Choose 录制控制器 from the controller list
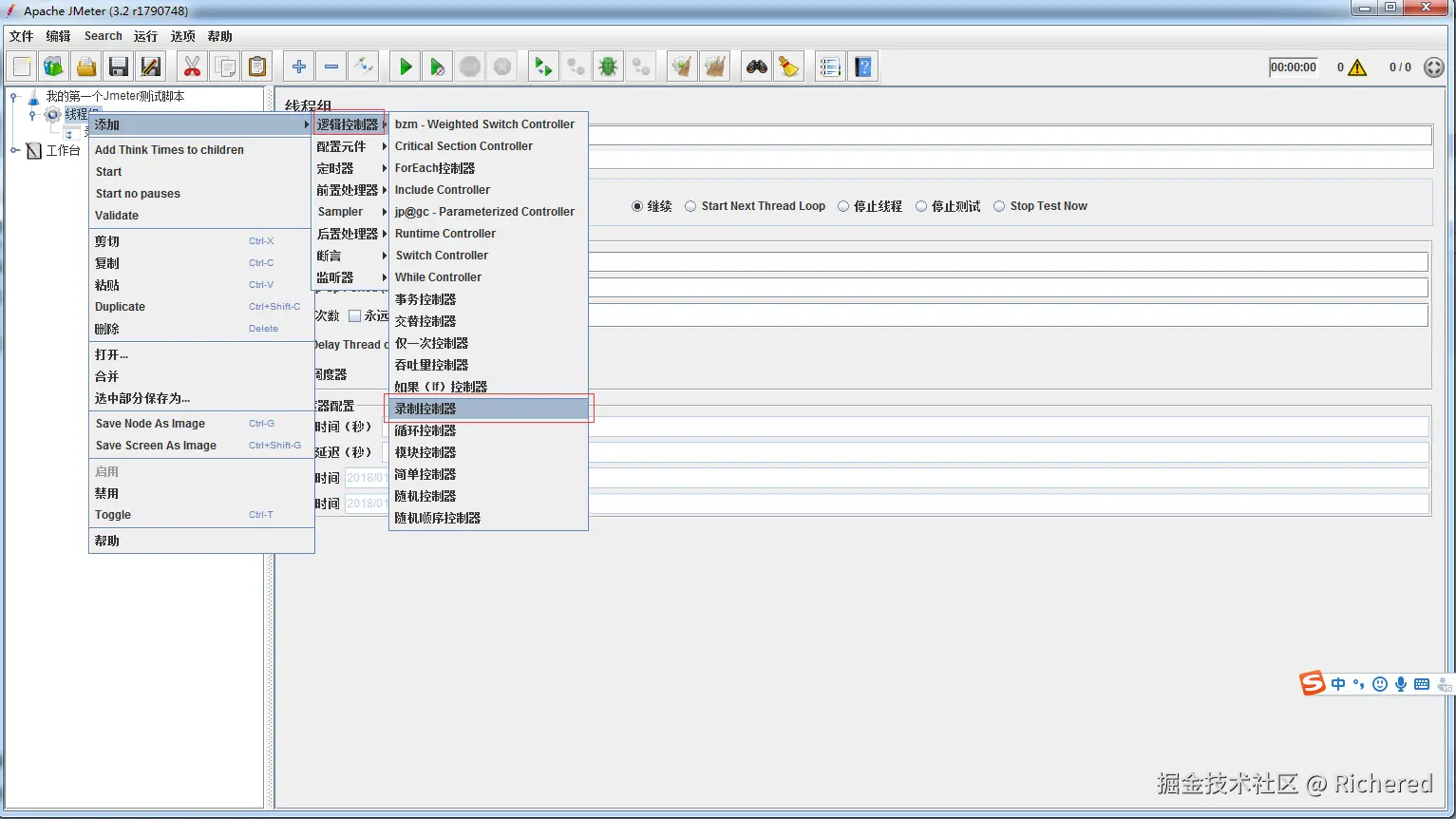 488,409
